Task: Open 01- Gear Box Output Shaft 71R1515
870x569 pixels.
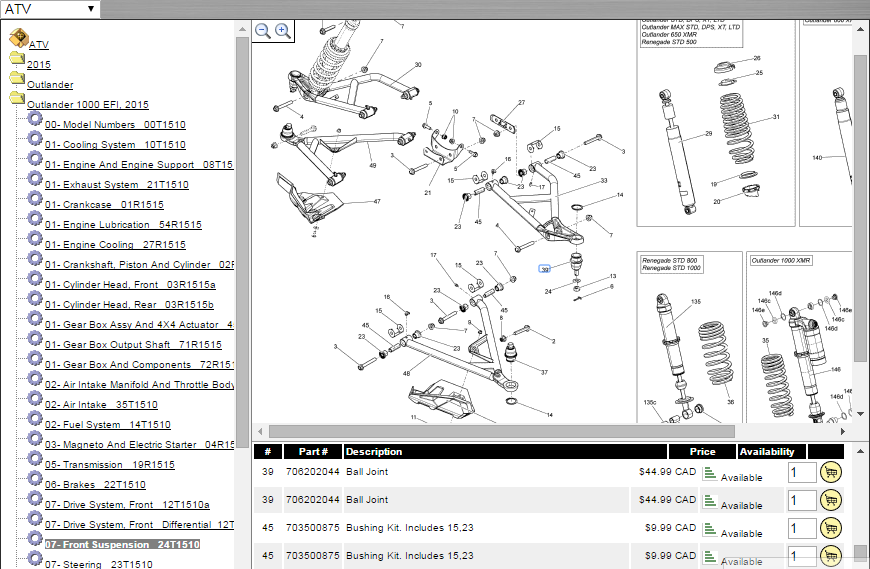Action: (x=133, y=344)
